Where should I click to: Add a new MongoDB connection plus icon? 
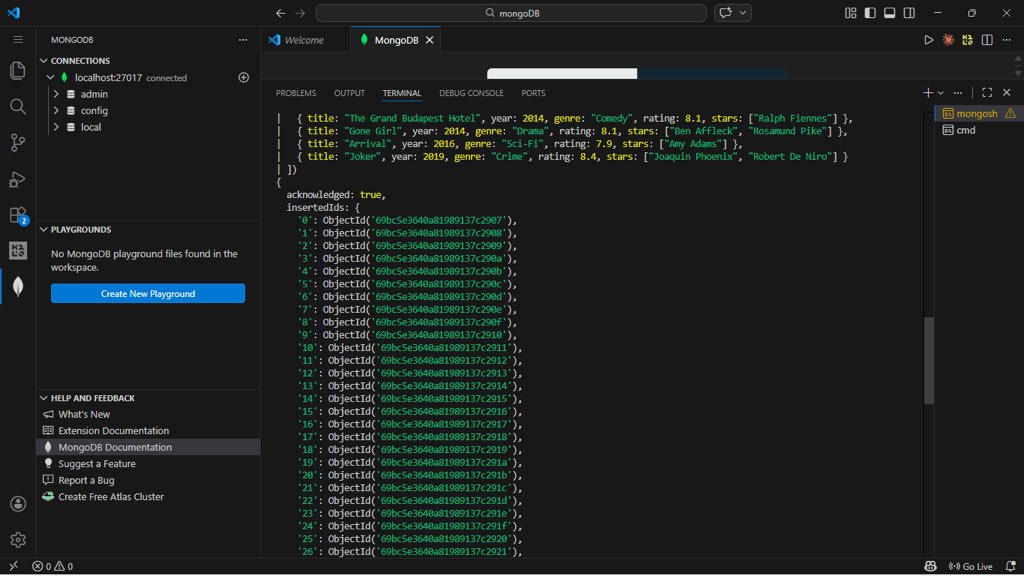pyautogui.click(x=244, y=78)
